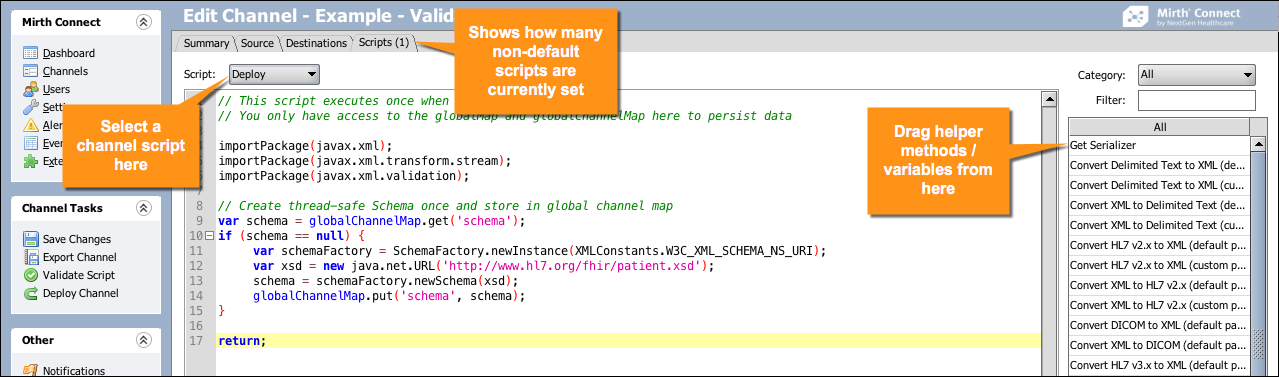This screenshot has width=1279, height=377.
Task: Click the var xsd URL code line
Action: [x=484, y=266]
